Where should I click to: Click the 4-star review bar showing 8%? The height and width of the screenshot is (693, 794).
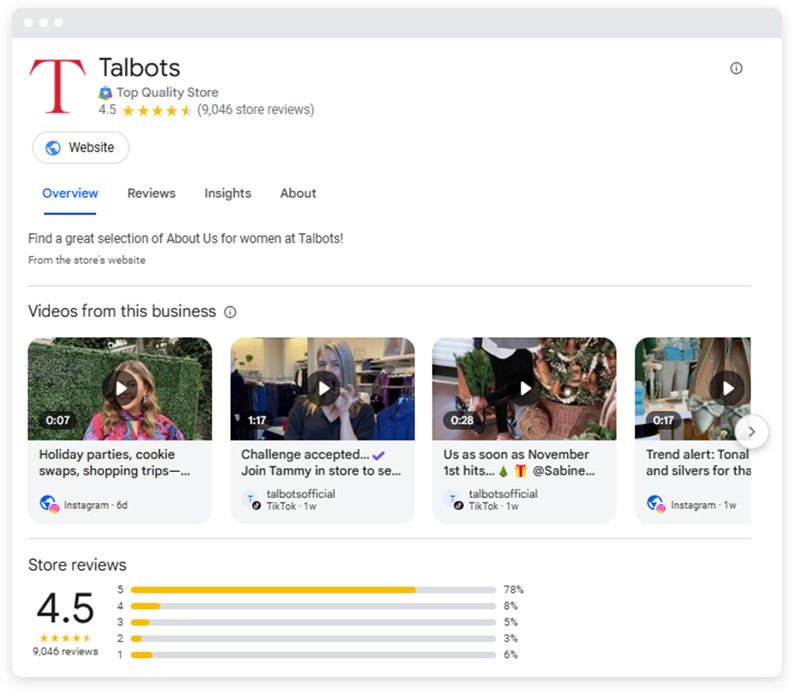click(313, 606)
